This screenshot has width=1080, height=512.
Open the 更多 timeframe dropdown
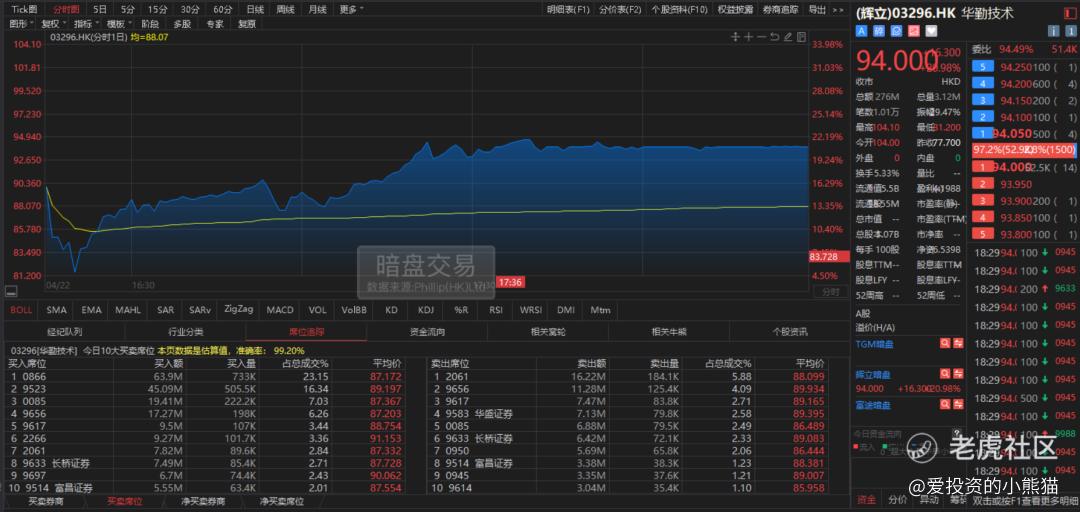tap(351, 10)
